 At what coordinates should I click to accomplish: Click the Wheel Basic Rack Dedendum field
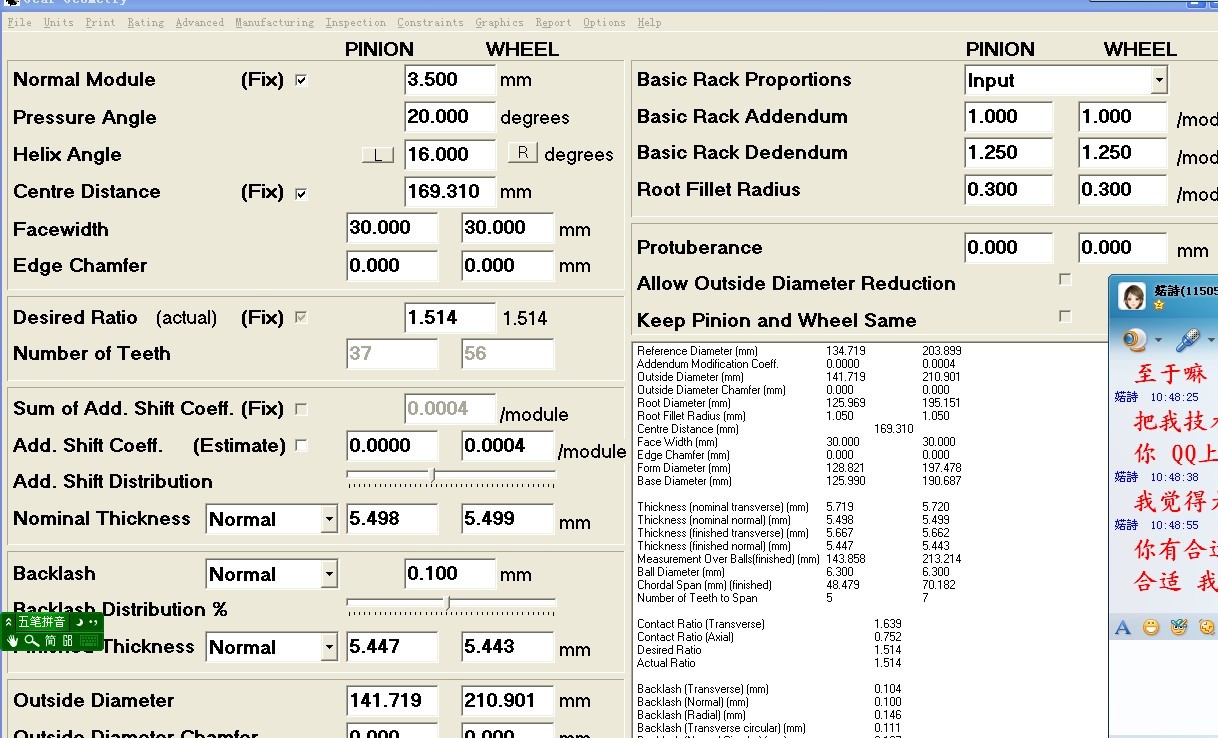click(x=1123, y=153)
